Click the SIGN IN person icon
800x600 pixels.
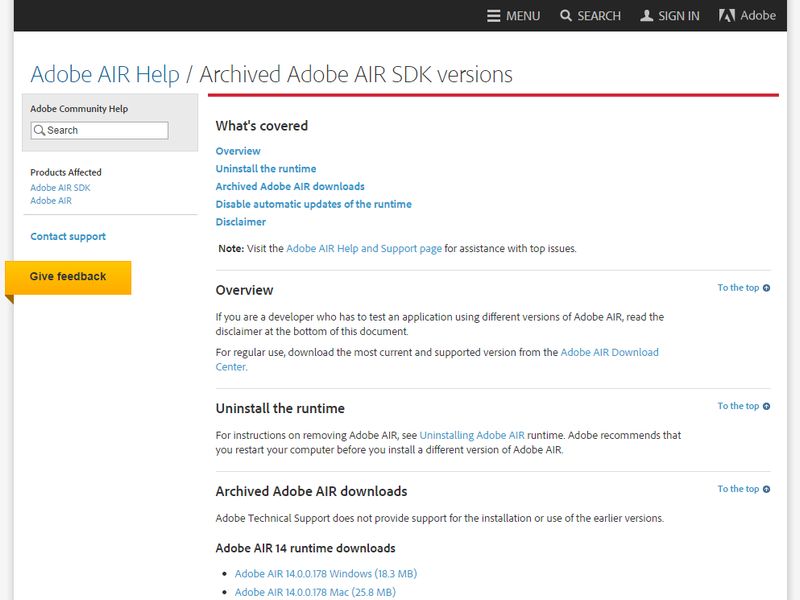(x=646, y=16)
